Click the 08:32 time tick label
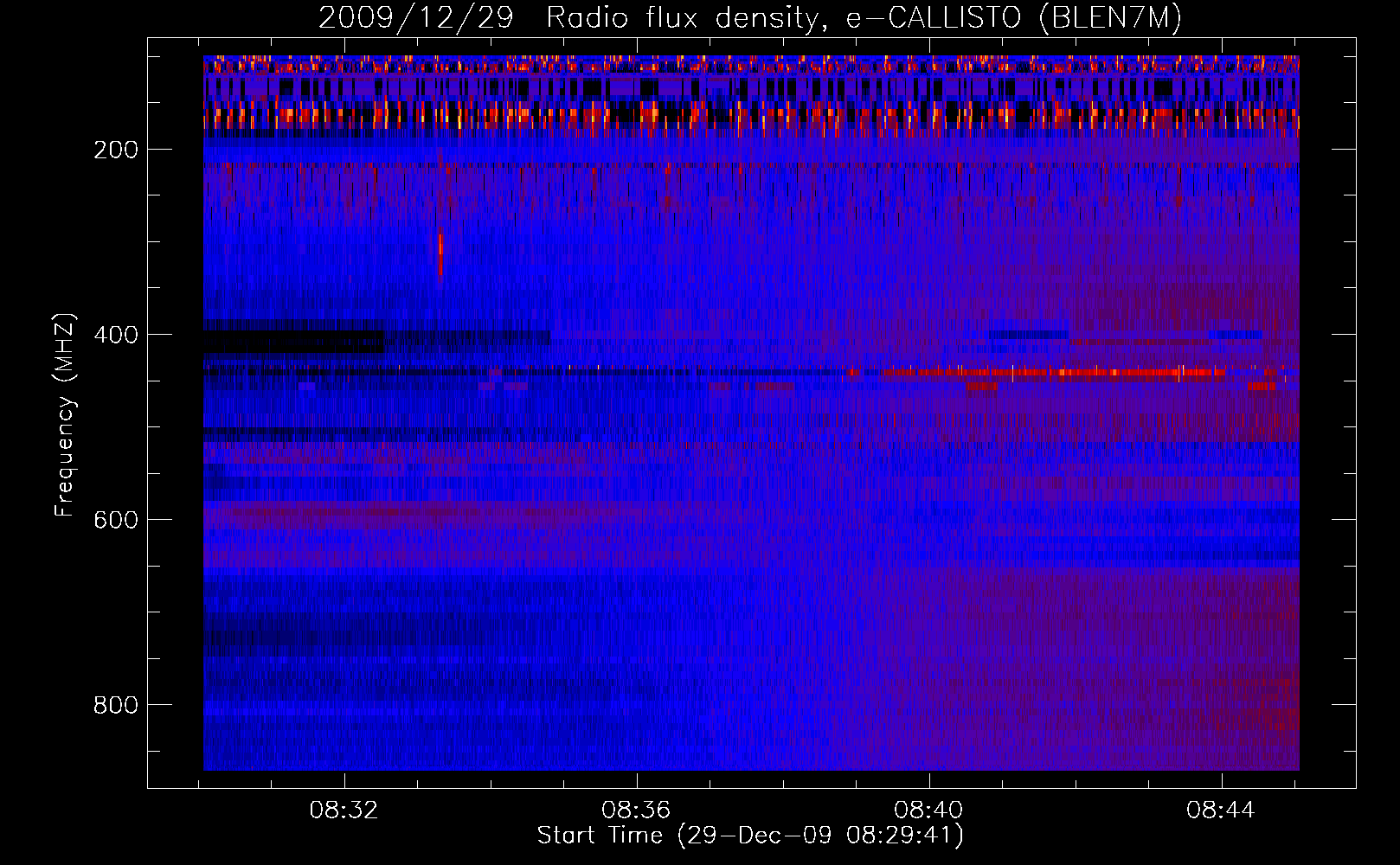Screen dimensions: 1400x865 tap(344, 811)
